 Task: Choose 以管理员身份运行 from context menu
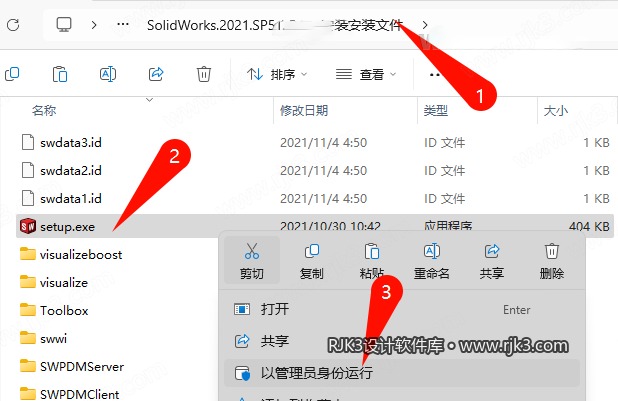pos(402,373)
